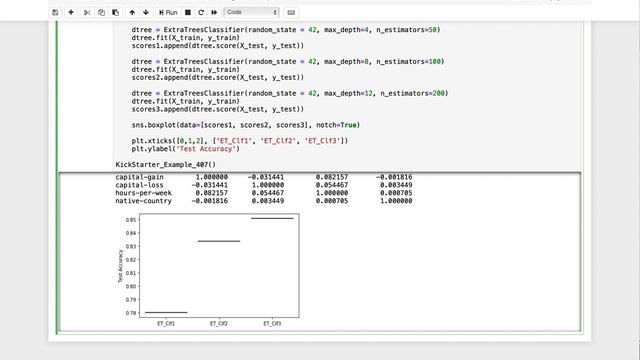Viewport: 640px width, 360px height.
Task: Click the ET_Clf2 x-axis label
Action: [x=219, y=323]
